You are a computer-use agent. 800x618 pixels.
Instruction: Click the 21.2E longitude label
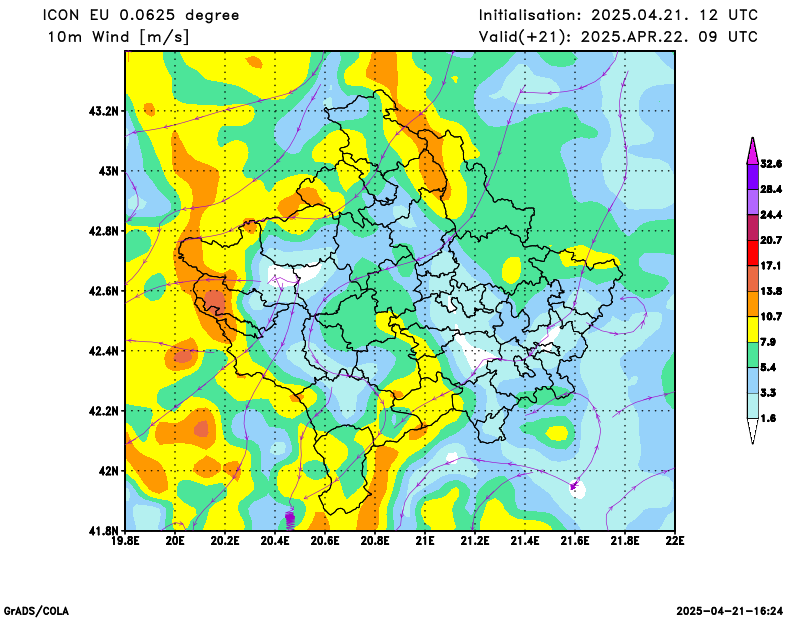tap(475, 540)
